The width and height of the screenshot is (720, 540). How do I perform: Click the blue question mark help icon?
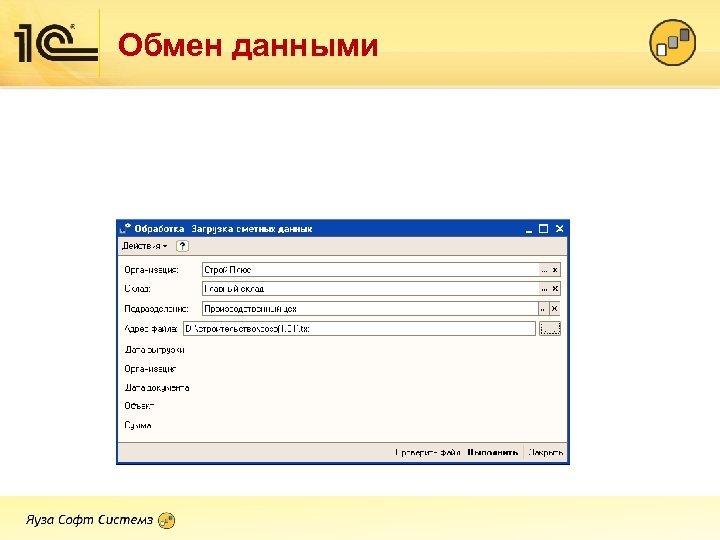[182, 246]
